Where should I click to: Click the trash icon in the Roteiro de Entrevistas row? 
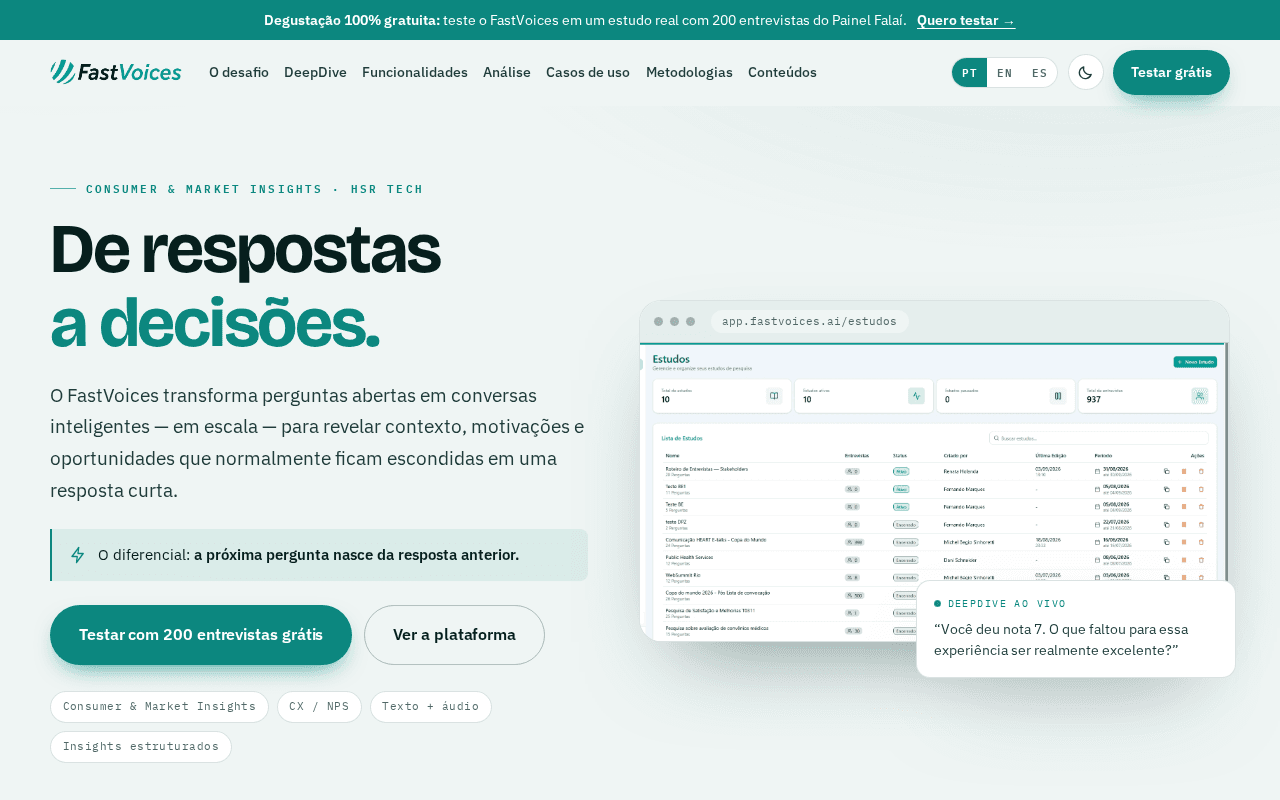tap(1201, 471)
